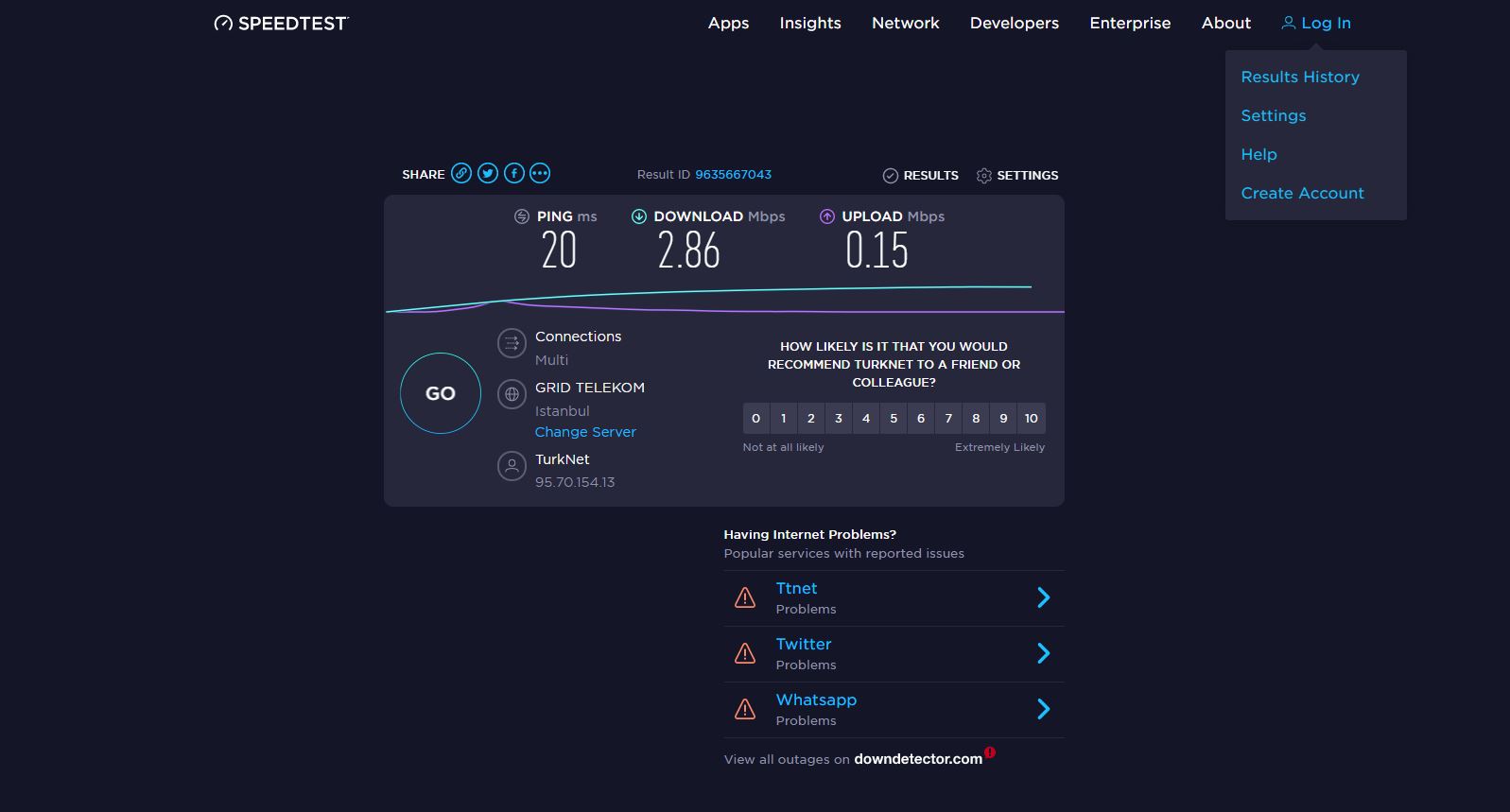Click Multi connections text
Image resolution: width=1510 pixels, height=812 pixels.
[551, 360]
